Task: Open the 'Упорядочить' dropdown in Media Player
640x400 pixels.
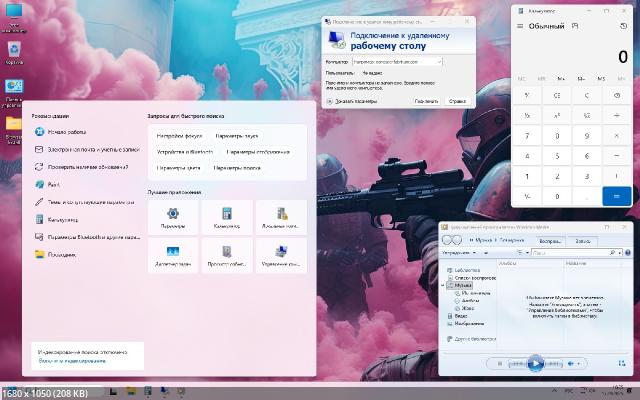Action: click(458, 254)
